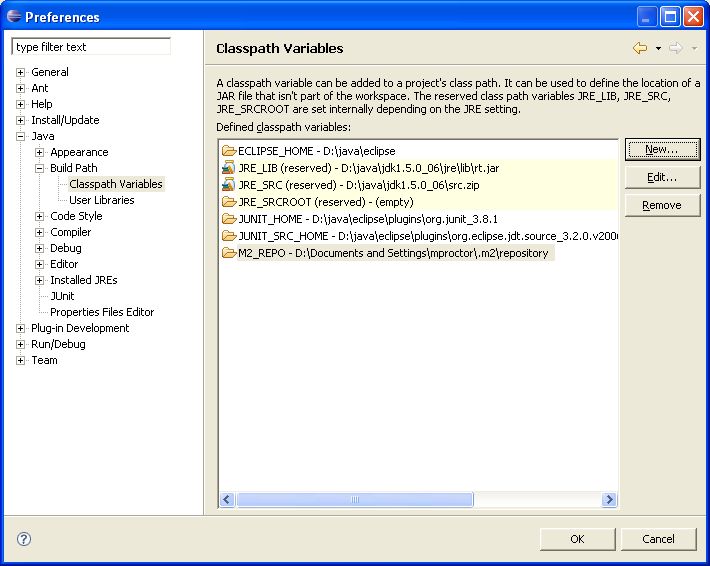710x566 pixels.
Task: Click the back navigation arrow icon
Action: pos(639,48)
